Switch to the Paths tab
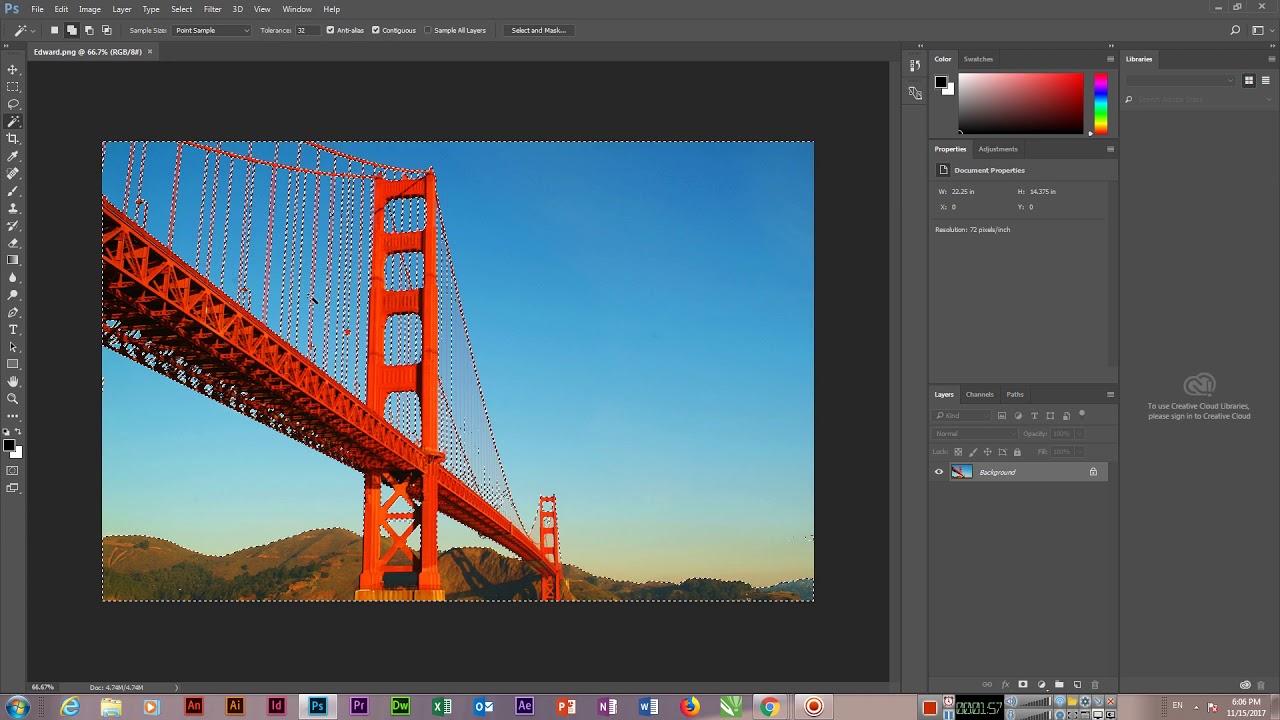This screenshot has height=720, width=1280. pyautogui.click(x=1015, y=394)
